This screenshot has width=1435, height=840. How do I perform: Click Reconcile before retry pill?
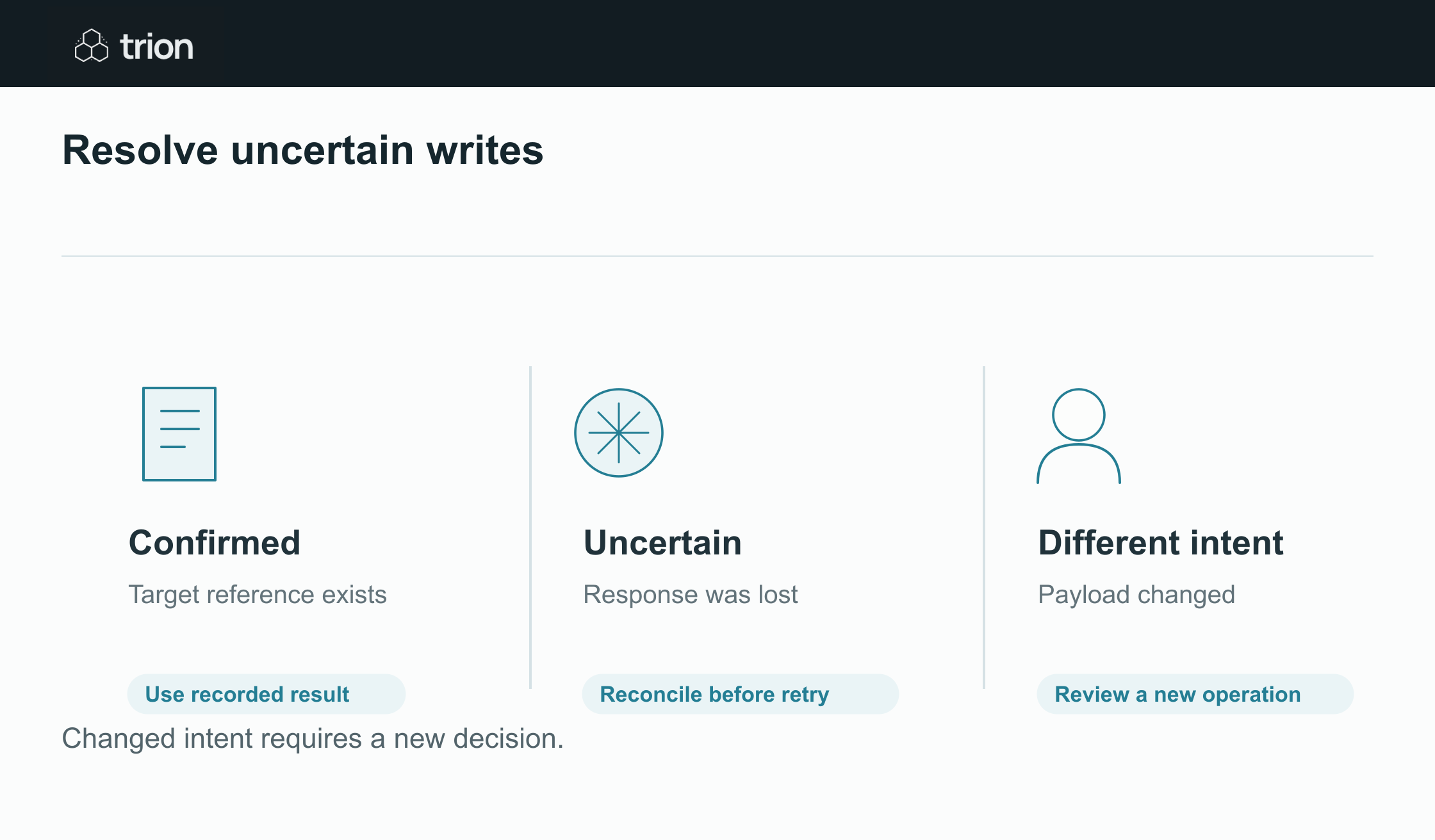(x=740, y=694)
